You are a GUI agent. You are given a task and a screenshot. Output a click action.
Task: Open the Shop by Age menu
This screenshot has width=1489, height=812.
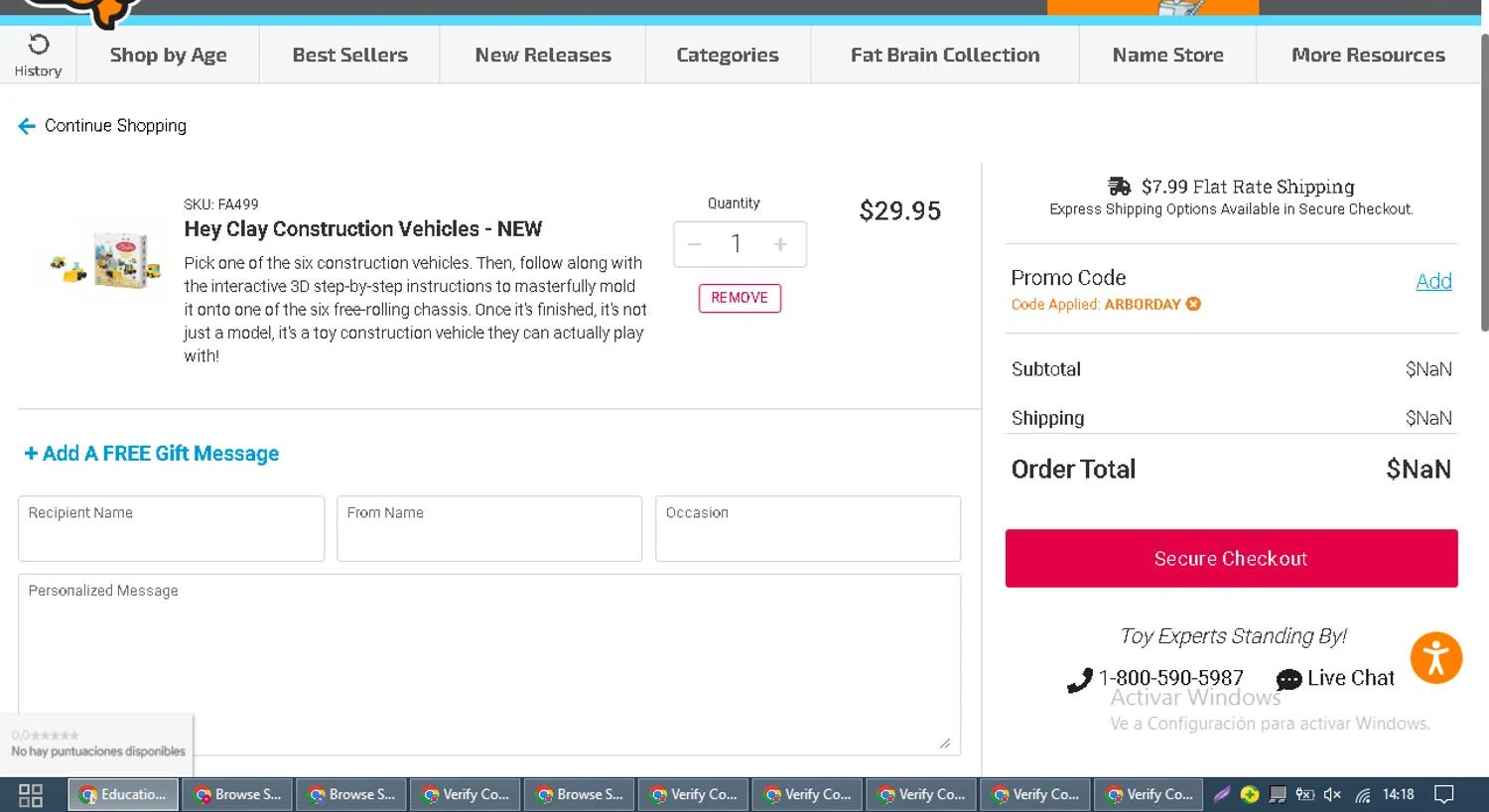tap(169, 55)
